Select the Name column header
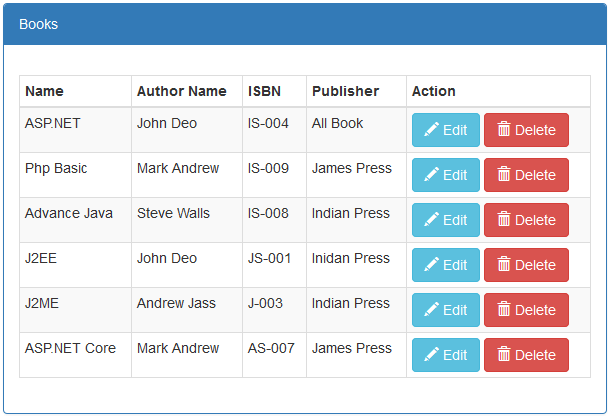The image size is (610, 418). (x=44, y=91)
